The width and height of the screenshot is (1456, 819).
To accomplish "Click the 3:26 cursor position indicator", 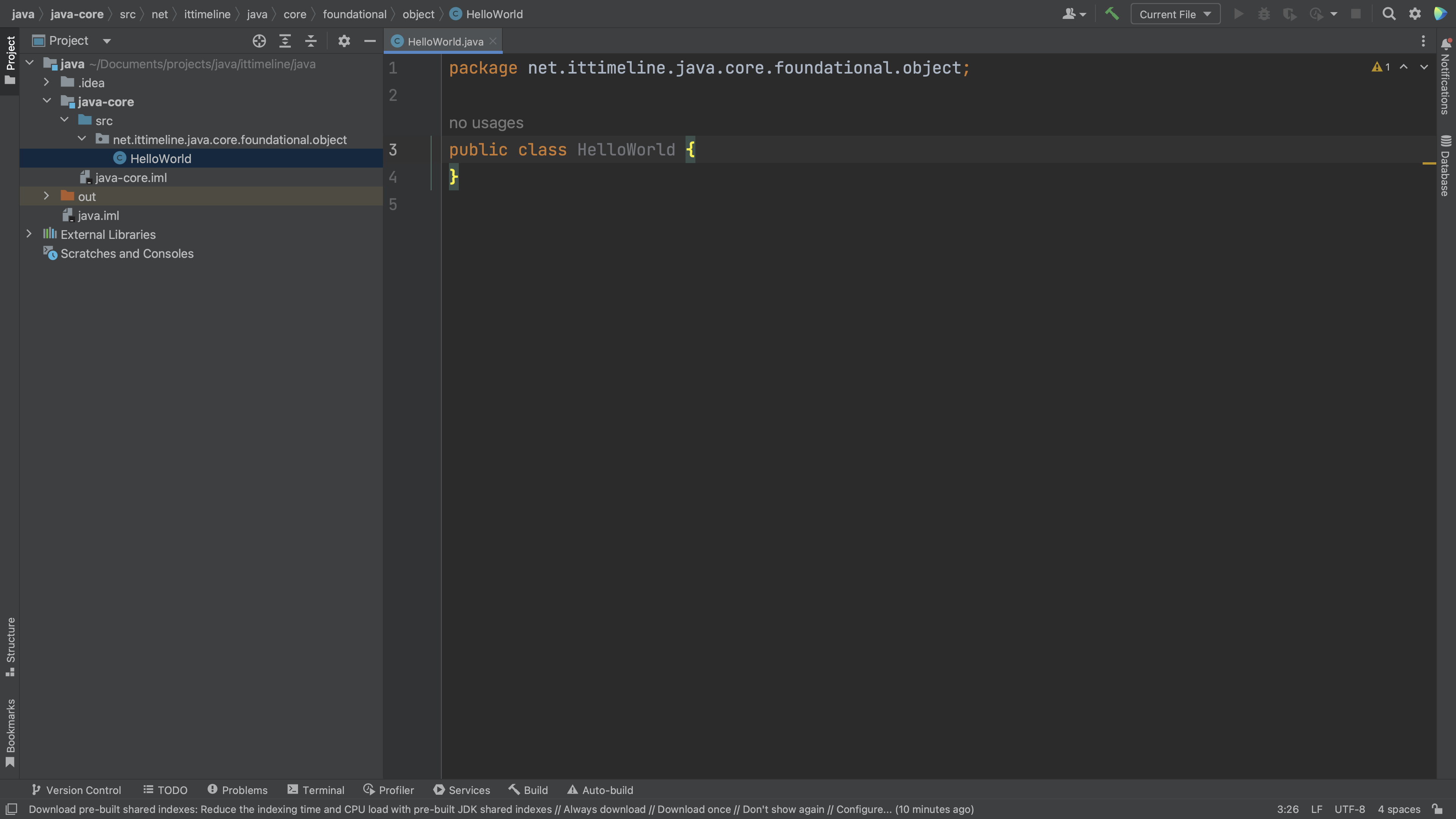I will [1288, 809].
